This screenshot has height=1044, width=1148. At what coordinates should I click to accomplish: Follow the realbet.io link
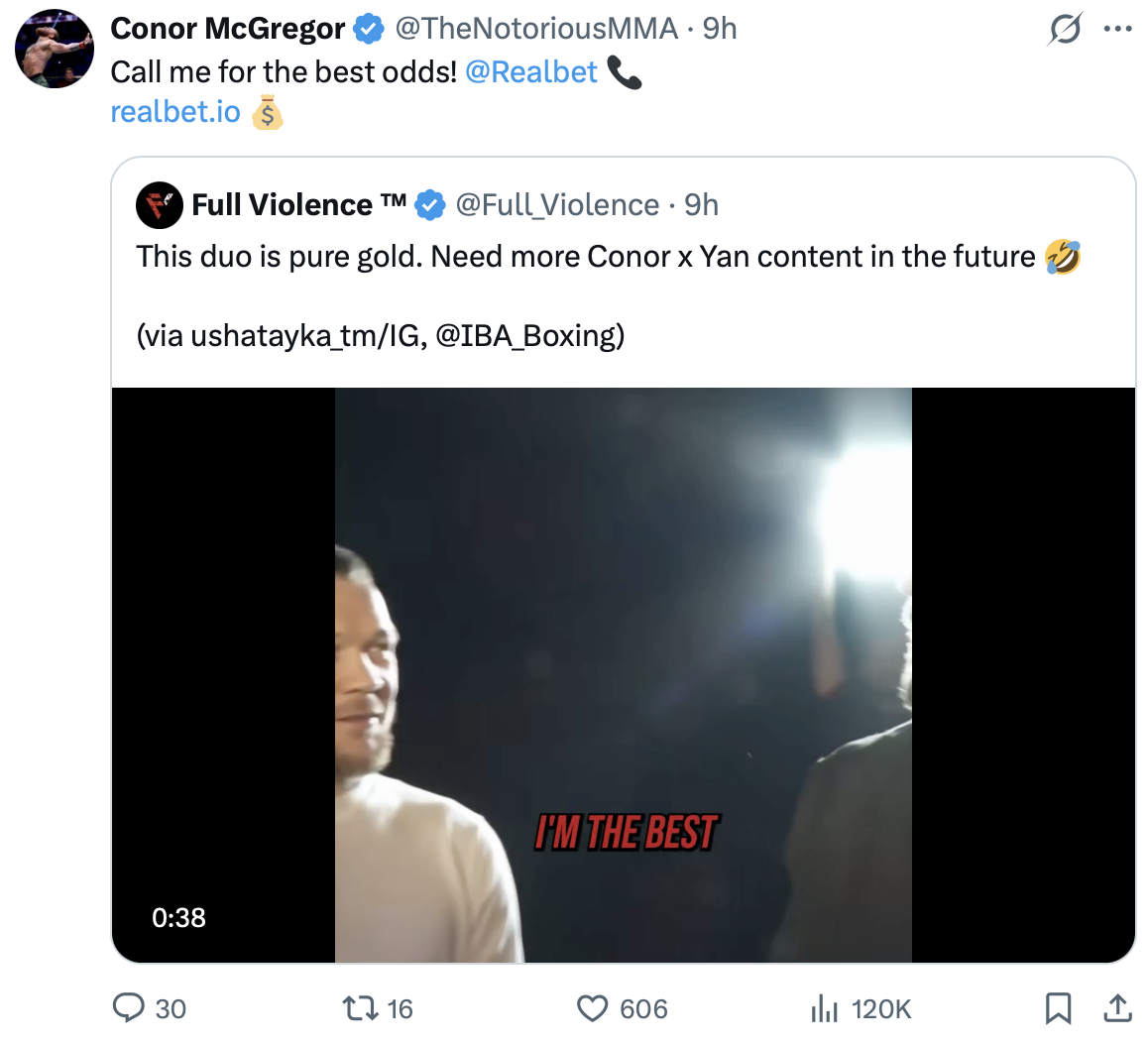point(175,111)
